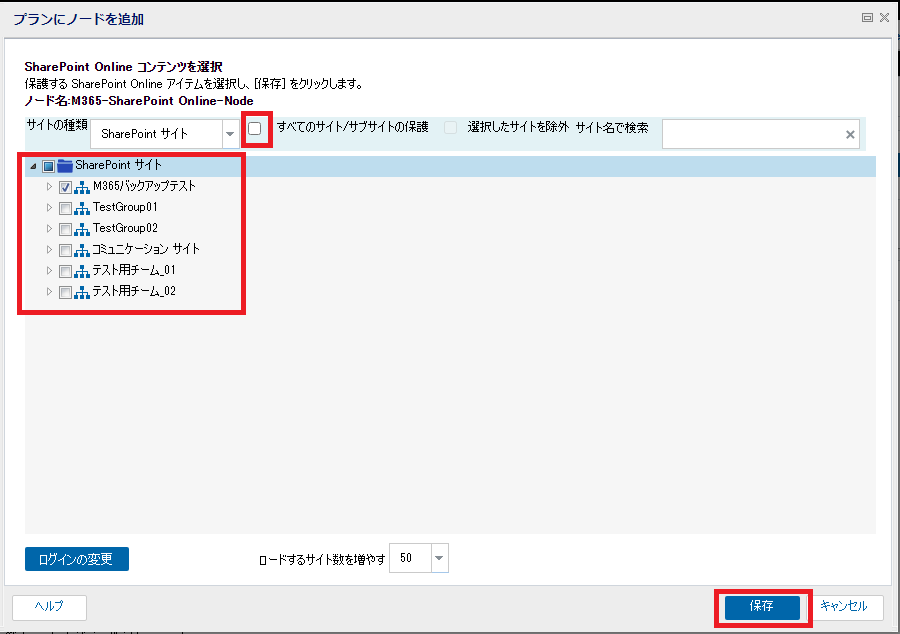Toggle the 選択したサイトを除外 checkbox

point(451,127)
